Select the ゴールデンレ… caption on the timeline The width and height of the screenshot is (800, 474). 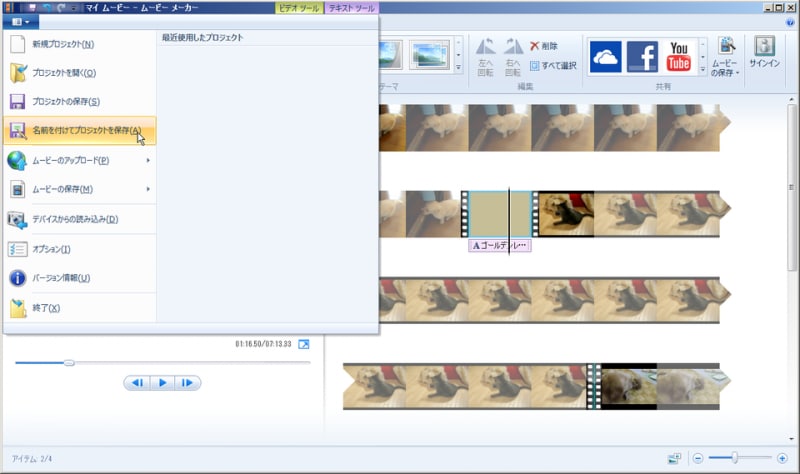click(x=499, y=245)
